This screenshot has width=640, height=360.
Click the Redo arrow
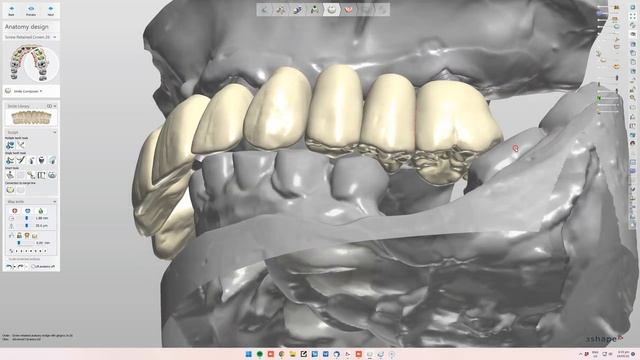pyautogui.click(x=20, y=267)
